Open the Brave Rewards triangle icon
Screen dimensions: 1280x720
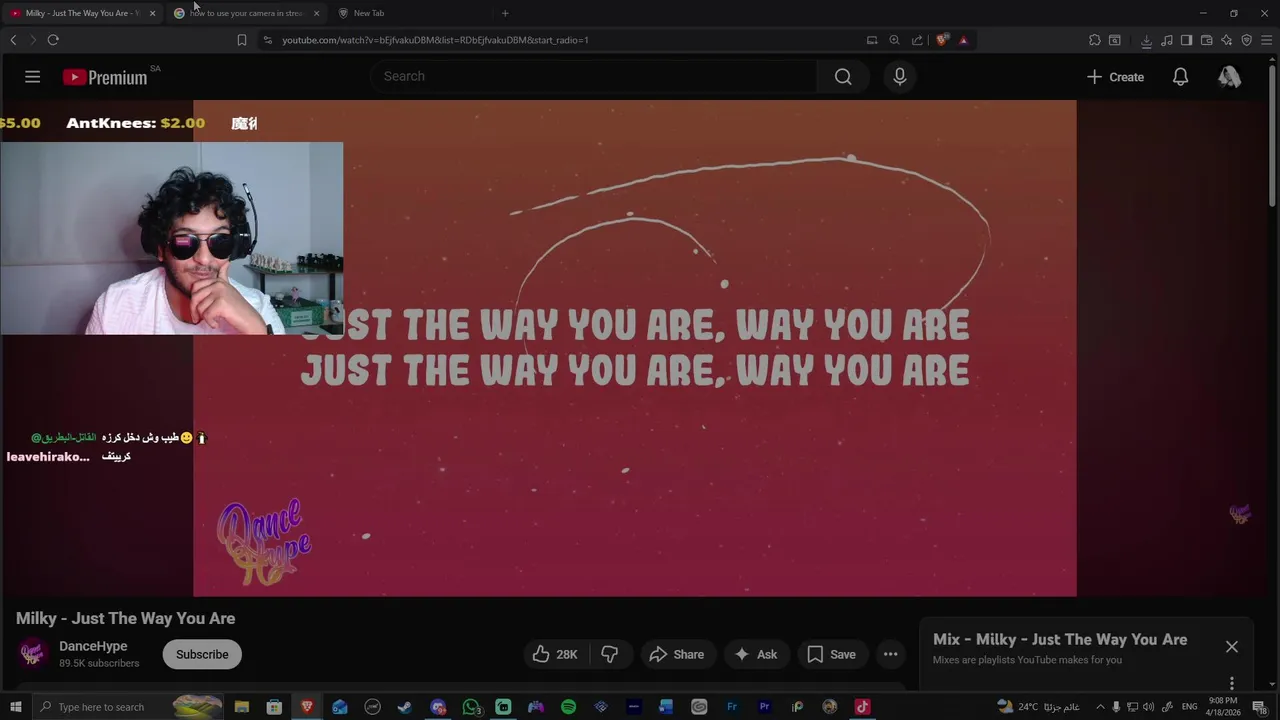pos(963,40)
